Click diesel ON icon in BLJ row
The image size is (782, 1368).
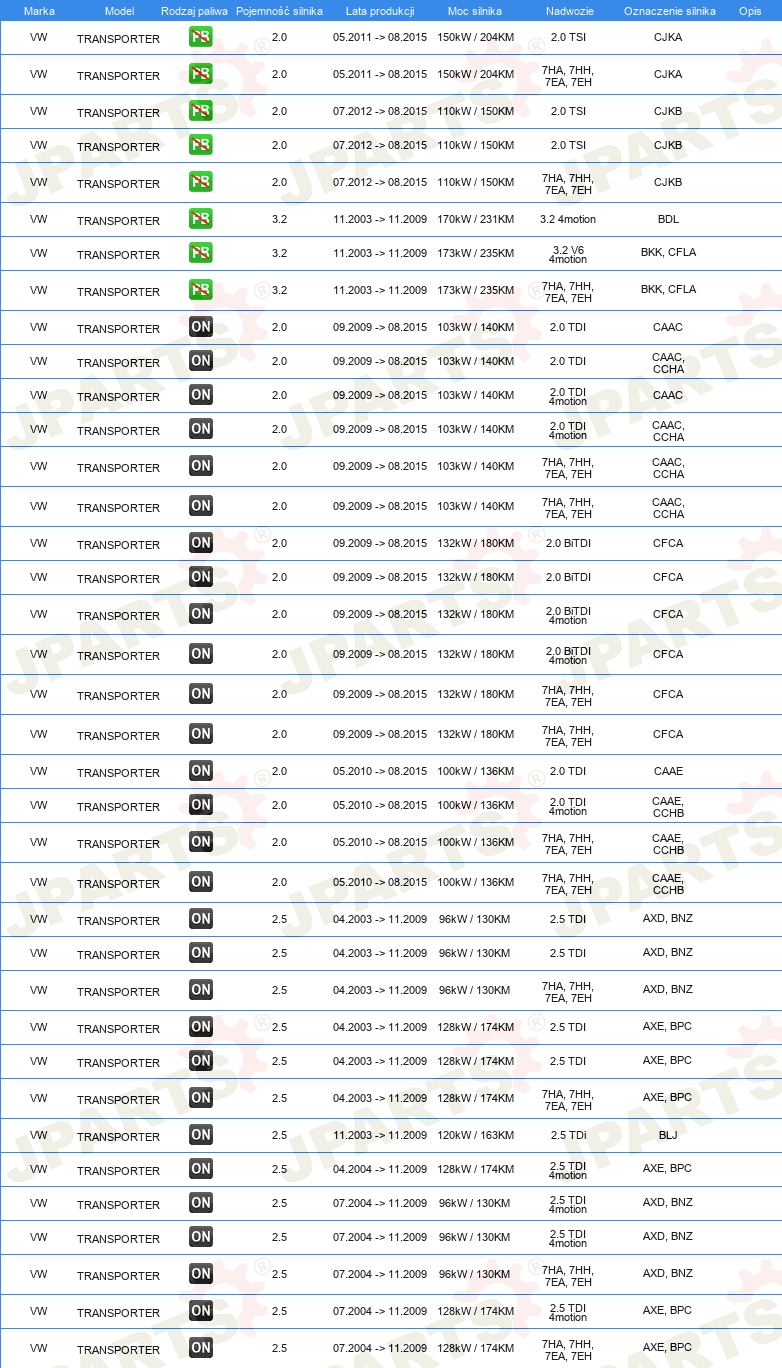point(201,1135)
